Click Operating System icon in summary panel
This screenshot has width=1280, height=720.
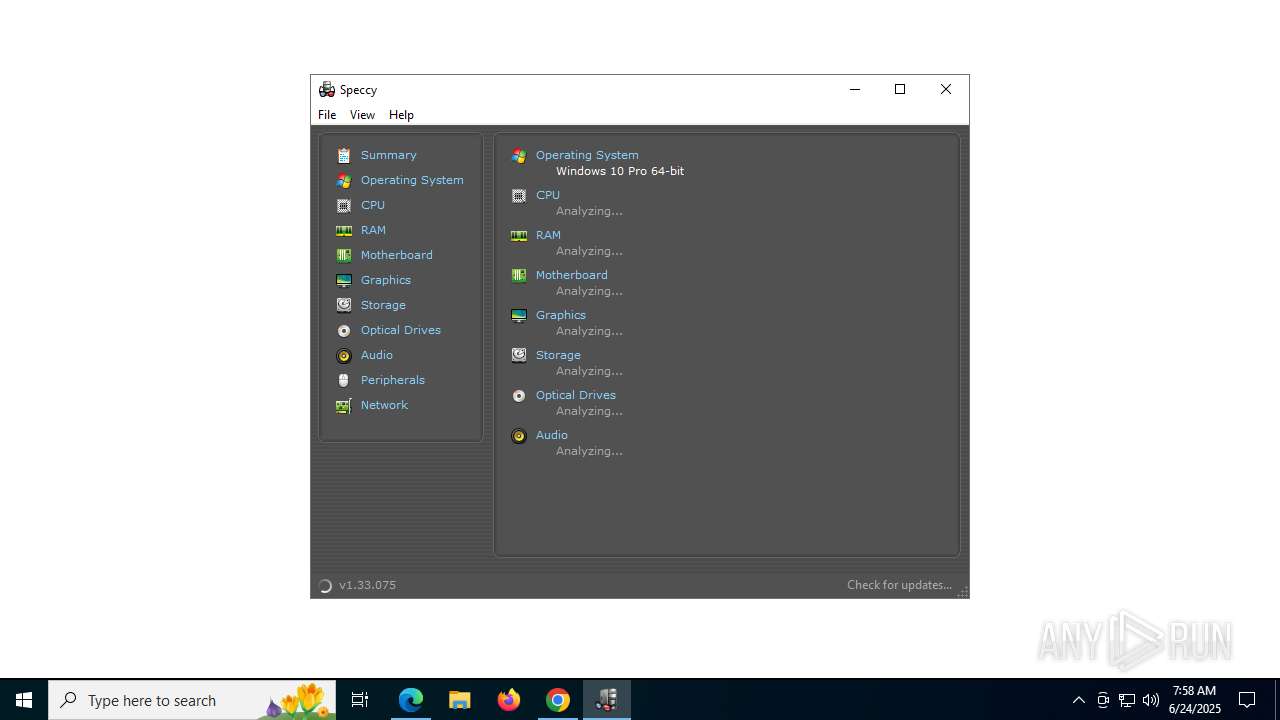click(x=519, y=155)
